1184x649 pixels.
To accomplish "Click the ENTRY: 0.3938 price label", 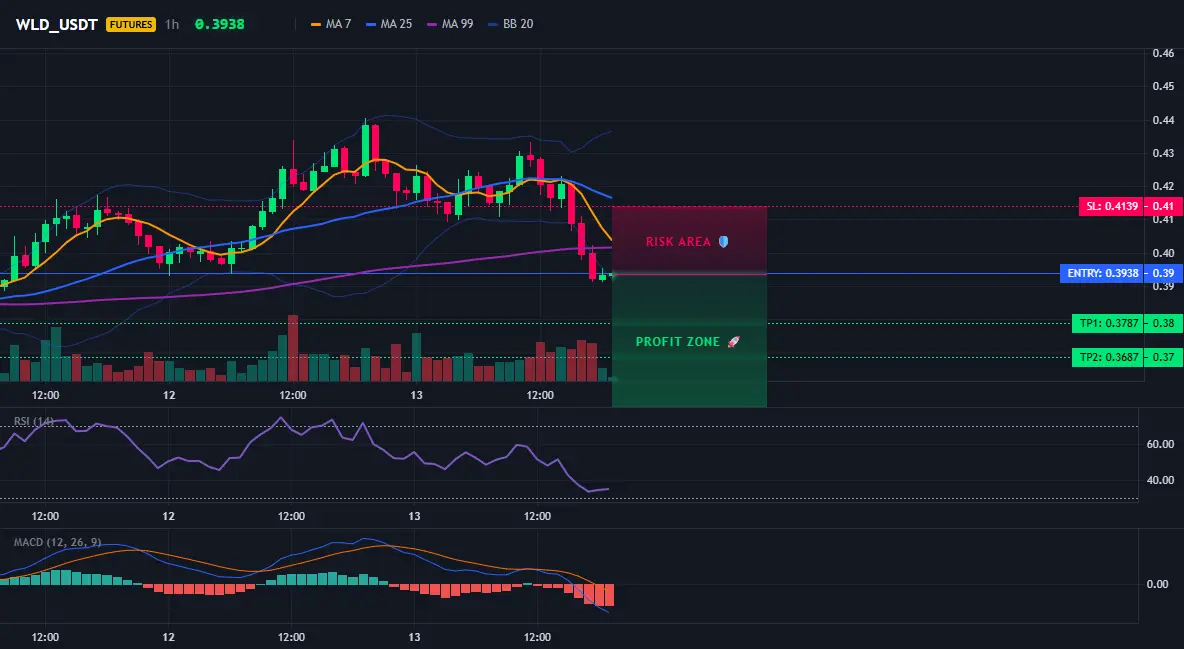I will 1101,274.
